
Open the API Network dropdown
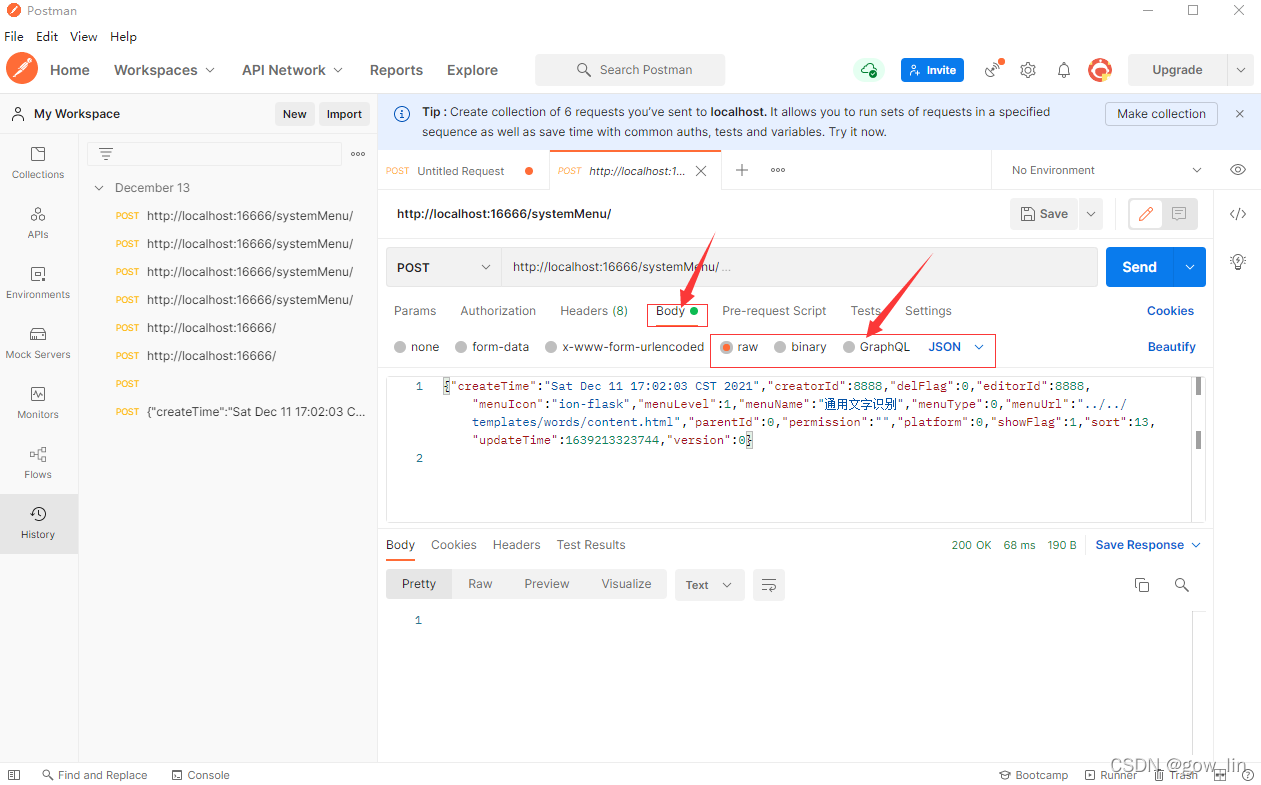click(x=293, y=70)
